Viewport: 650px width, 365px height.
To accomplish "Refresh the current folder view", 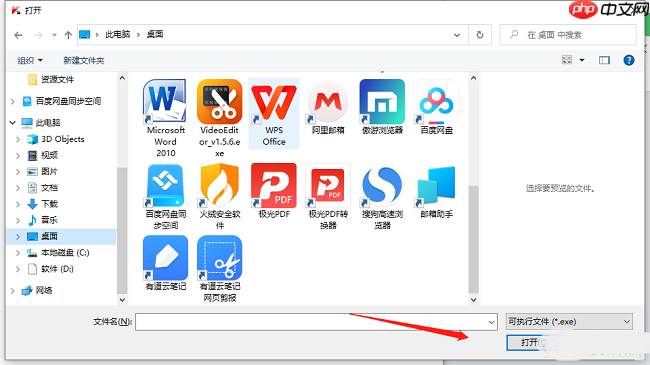I will [x=480, y=35].
